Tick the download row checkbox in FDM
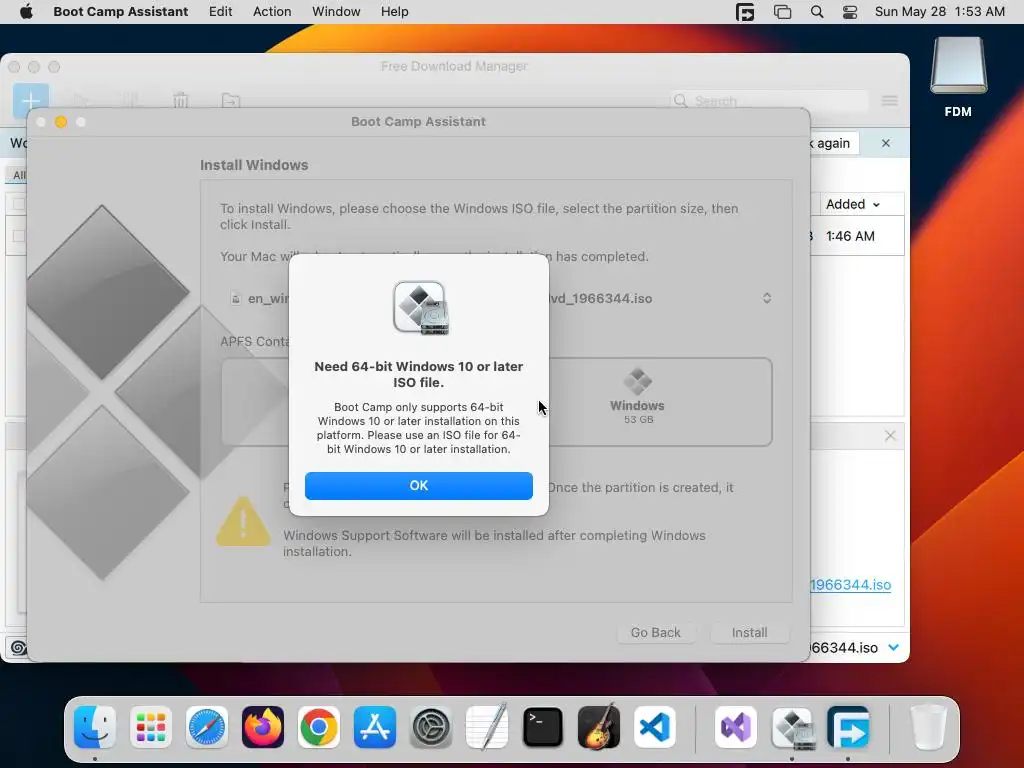Viewport: 1024px width, 768px height. (x=18, y=236)
